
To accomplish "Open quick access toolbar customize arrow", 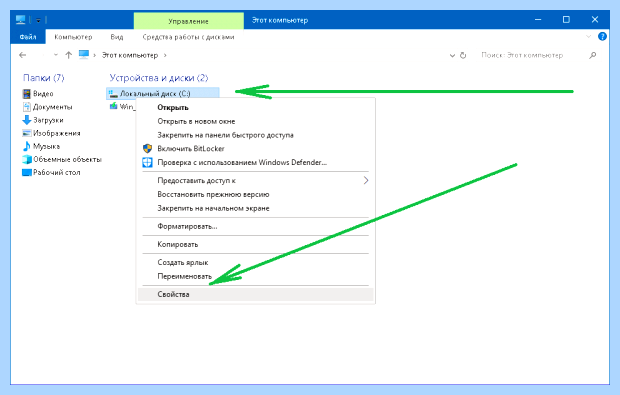I will pyautogui.click(x=38, y=20).
